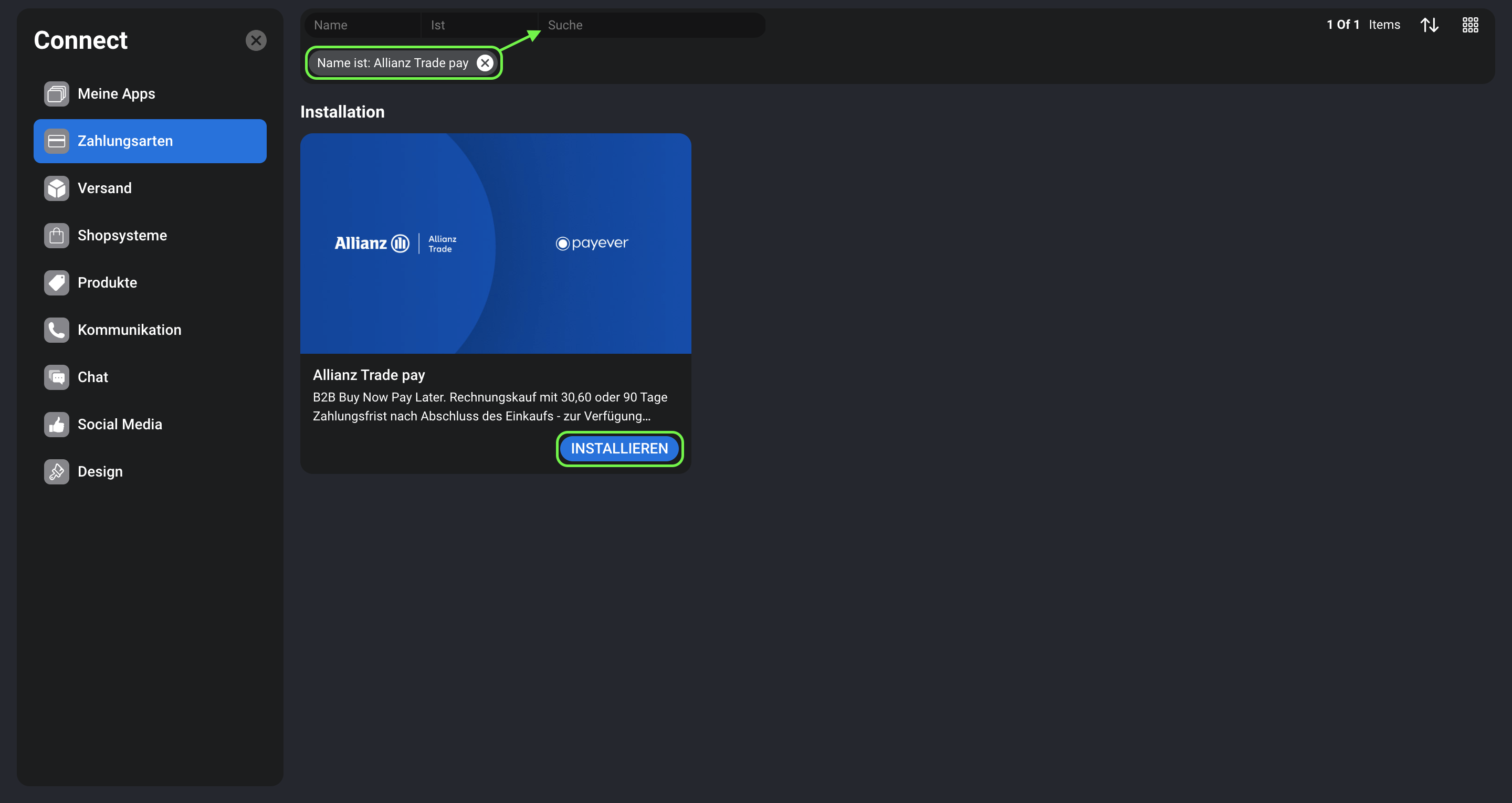The width and height of the screenshot is (1512, 803).
Task: Click the 'Name ist: Allianz Trade pay' chip text
Action: (x=393, y=63)
